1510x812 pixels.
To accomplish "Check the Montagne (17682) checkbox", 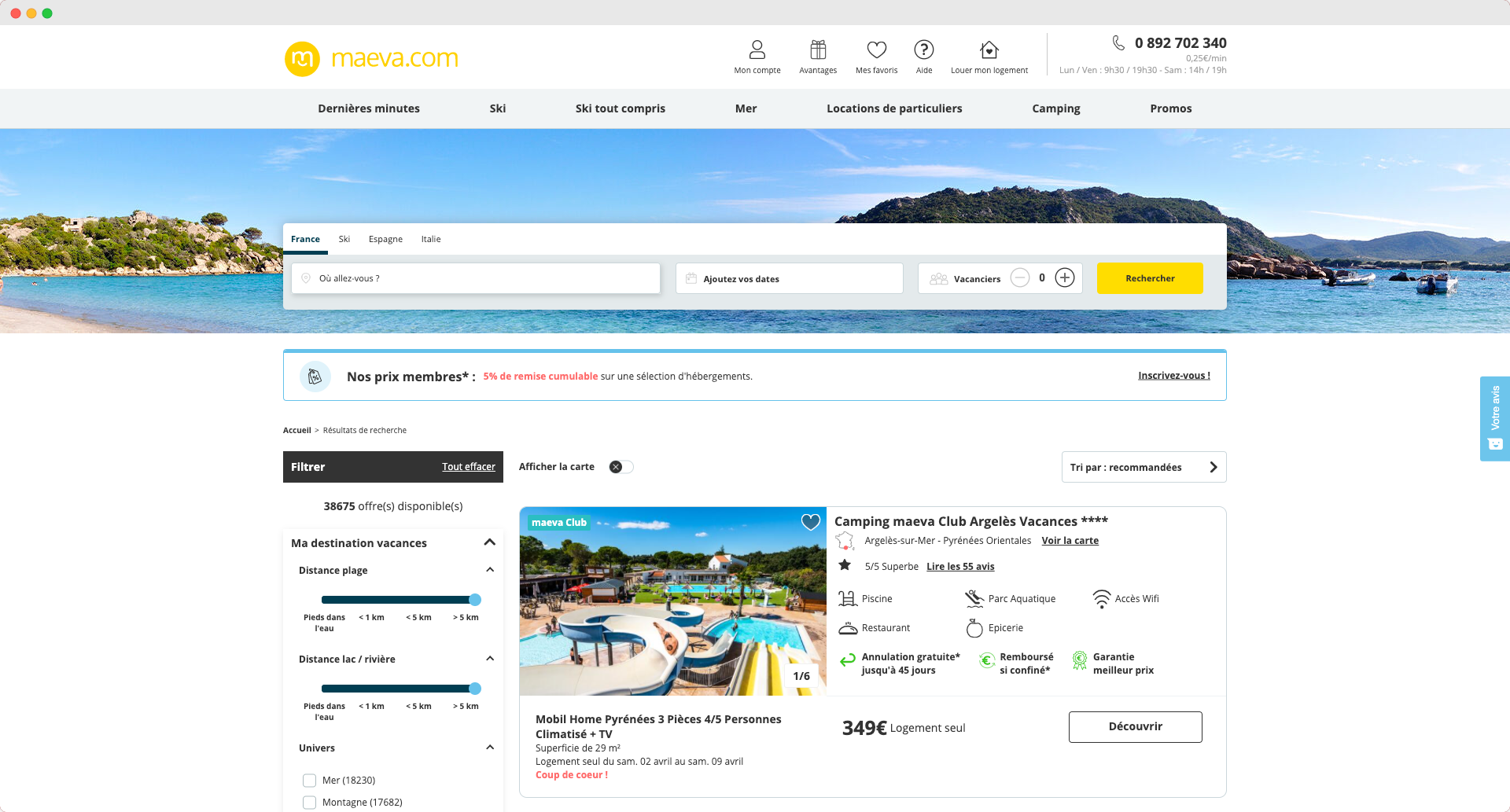I will pos(310,803).
